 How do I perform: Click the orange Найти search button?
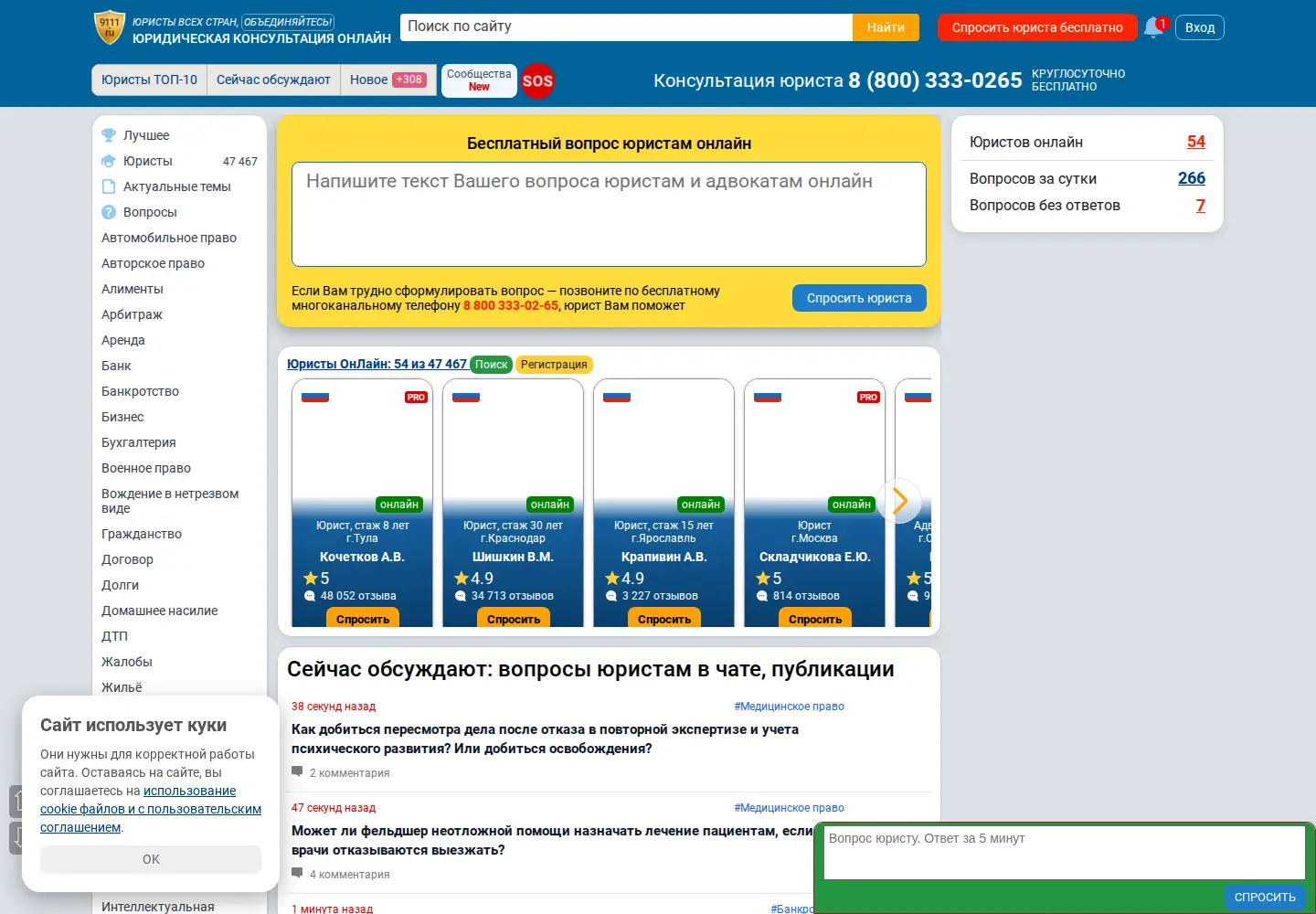[886, 27]
